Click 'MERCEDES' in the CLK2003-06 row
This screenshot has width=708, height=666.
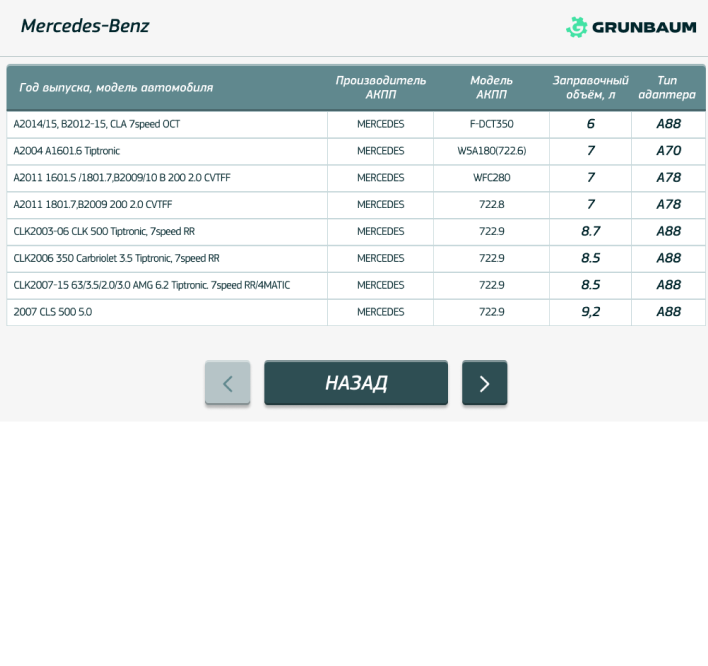[381, 232]
